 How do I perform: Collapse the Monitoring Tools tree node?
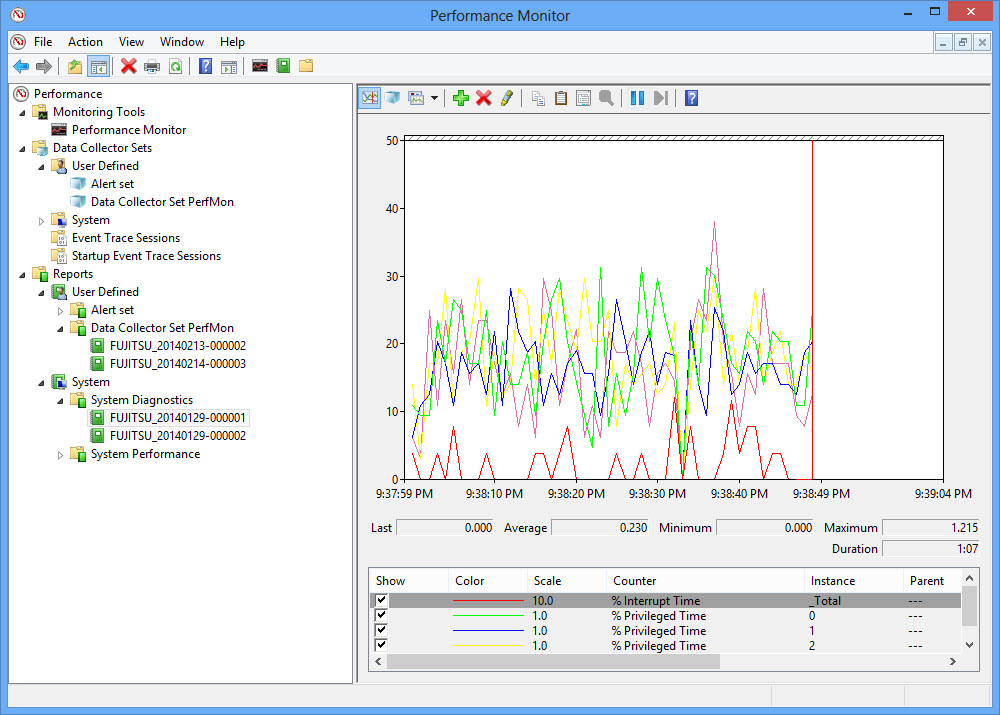[23, 112]
